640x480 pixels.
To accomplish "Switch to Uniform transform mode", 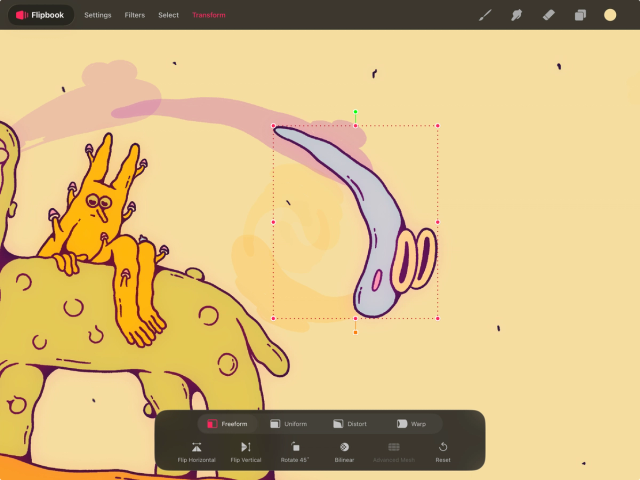I will pyautogui.click(x=288, y=424).
